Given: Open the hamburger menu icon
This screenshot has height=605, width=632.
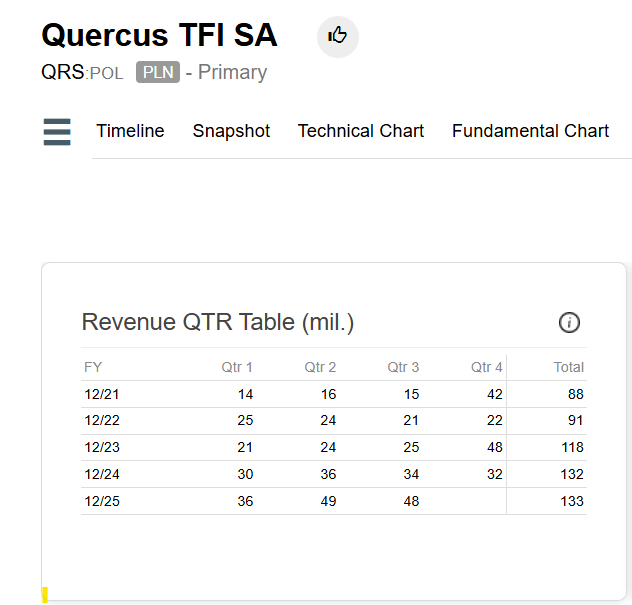Looking at the screenshot, I should click(57, 132).
